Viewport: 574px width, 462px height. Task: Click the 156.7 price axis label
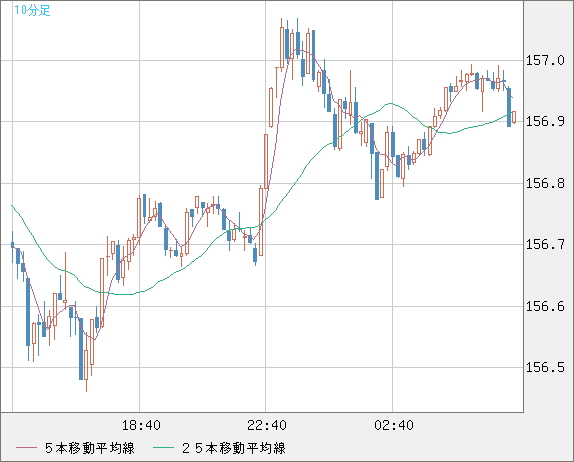click(545, 244)
